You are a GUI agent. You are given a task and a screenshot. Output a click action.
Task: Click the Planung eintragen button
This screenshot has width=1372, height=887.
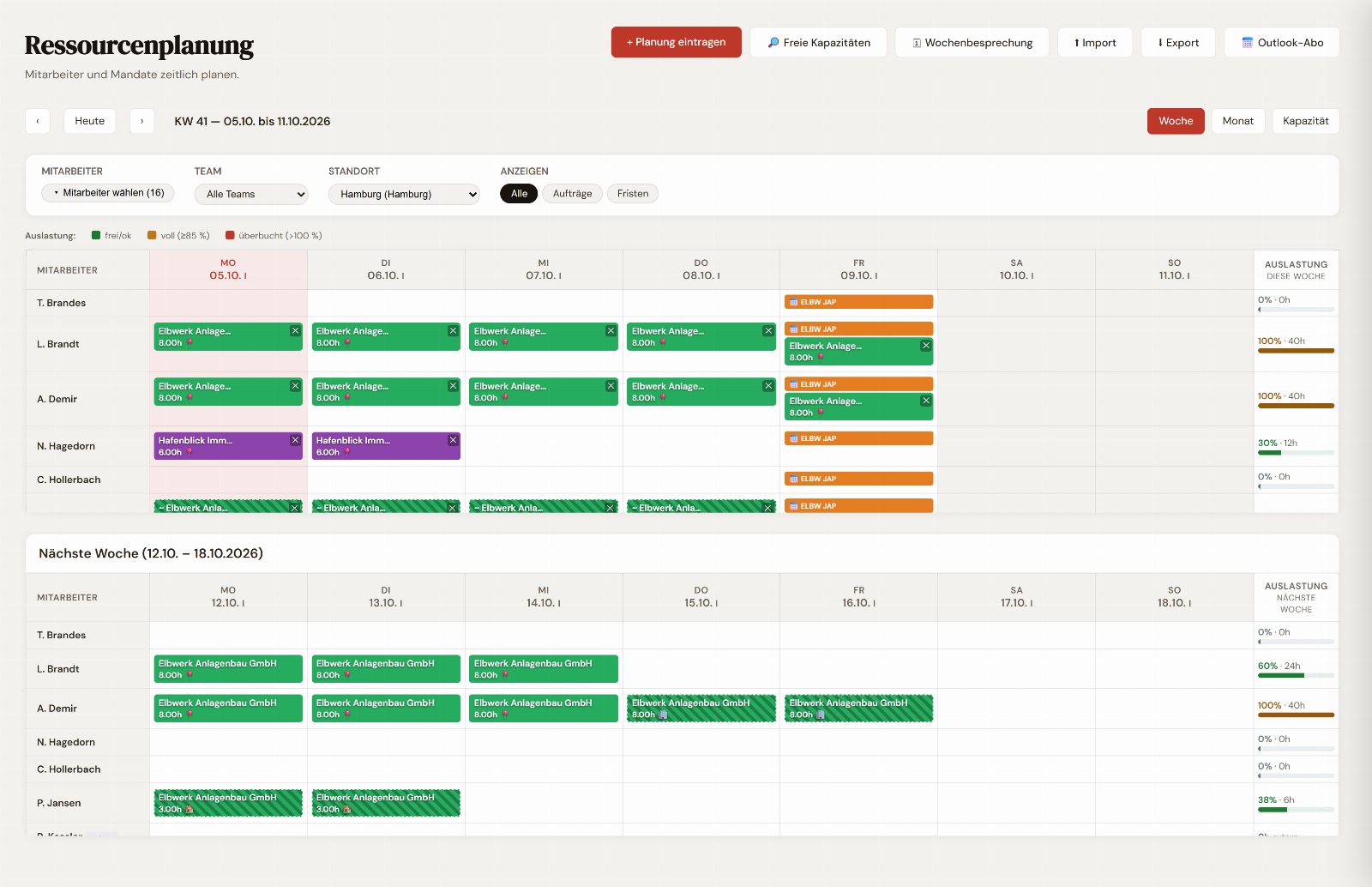[x=676, y=42]
